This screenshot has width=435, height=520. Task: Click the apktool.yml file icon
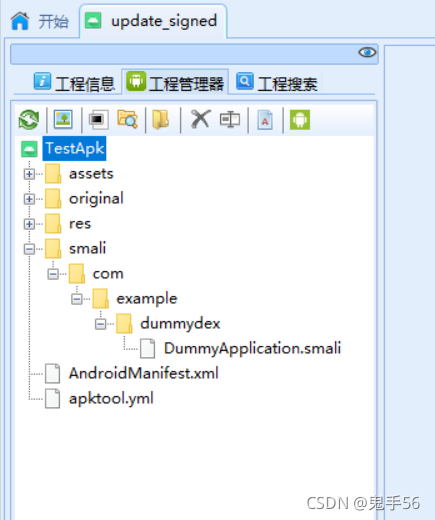[53, 398]
